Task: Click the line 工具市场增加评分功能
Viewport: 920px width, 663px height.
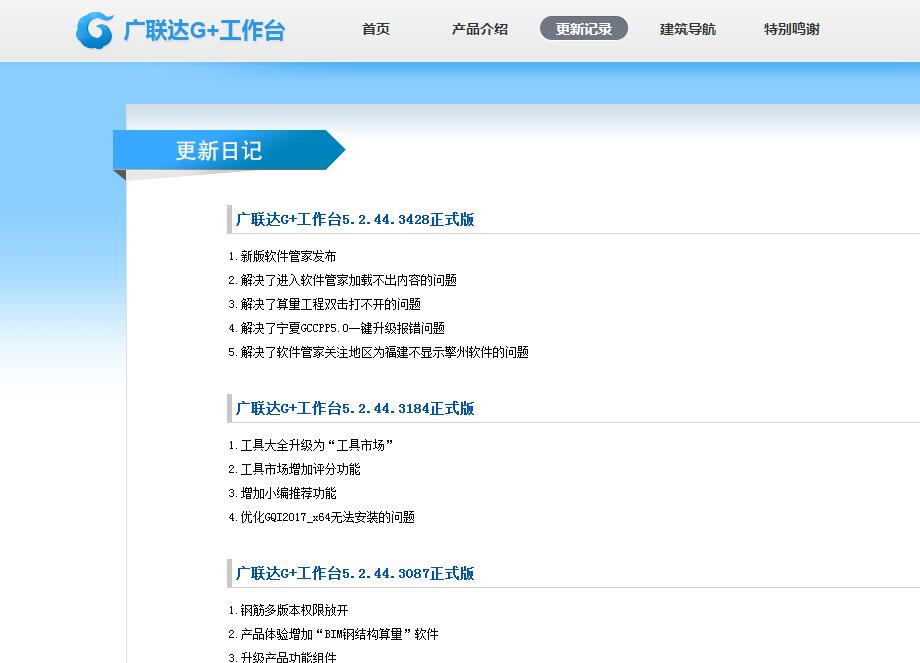Action: coord(295,469)
